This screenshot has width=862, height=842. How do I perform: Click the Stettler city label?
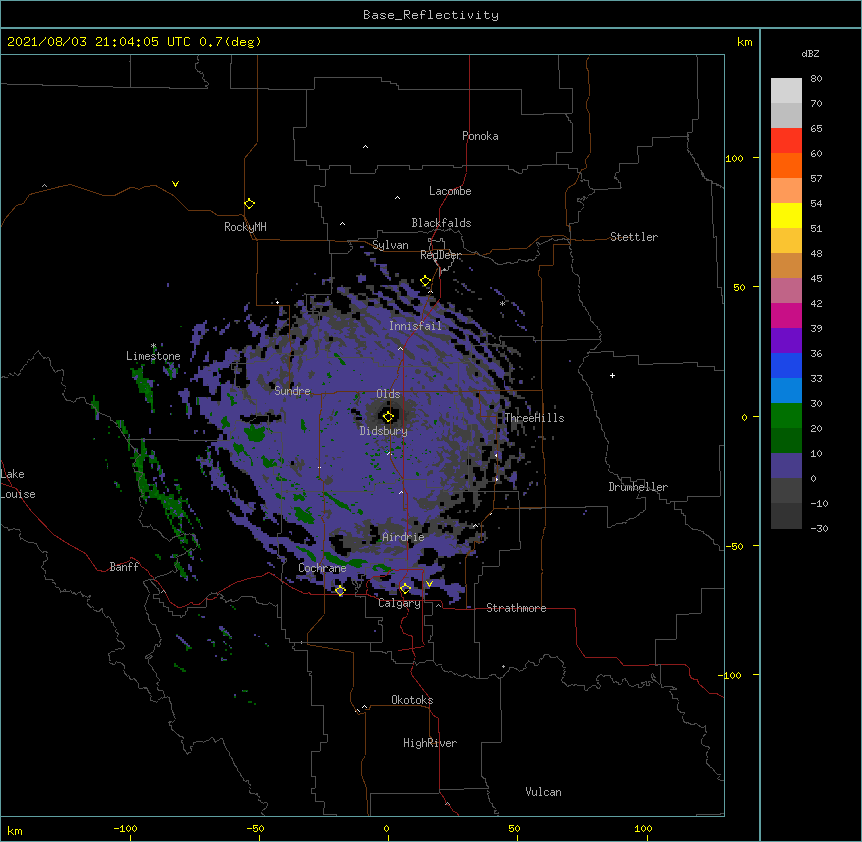click(x=634, y=237)
